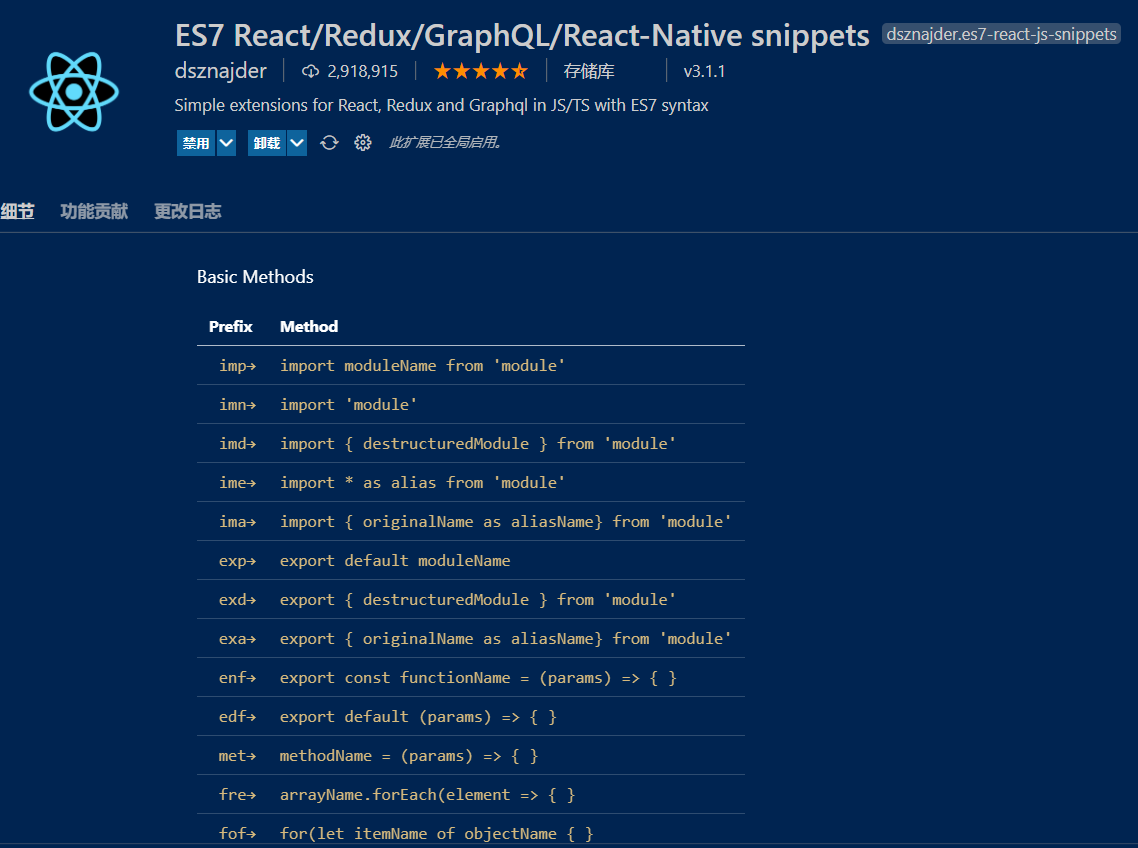Click the fof→ prefix cell
The width and height of the screenshot is (1138, 848).
[238, 833]
